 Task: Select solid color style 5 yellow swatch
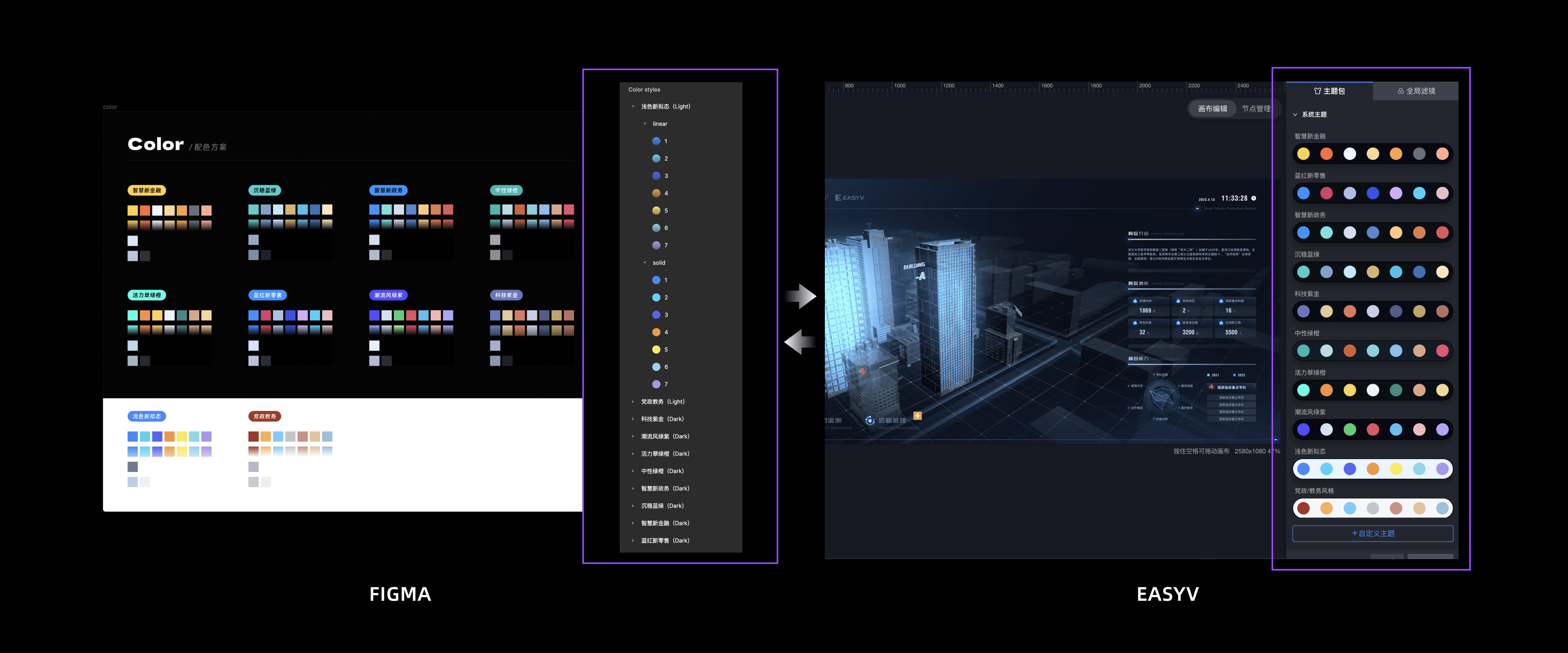click(656, 349)
